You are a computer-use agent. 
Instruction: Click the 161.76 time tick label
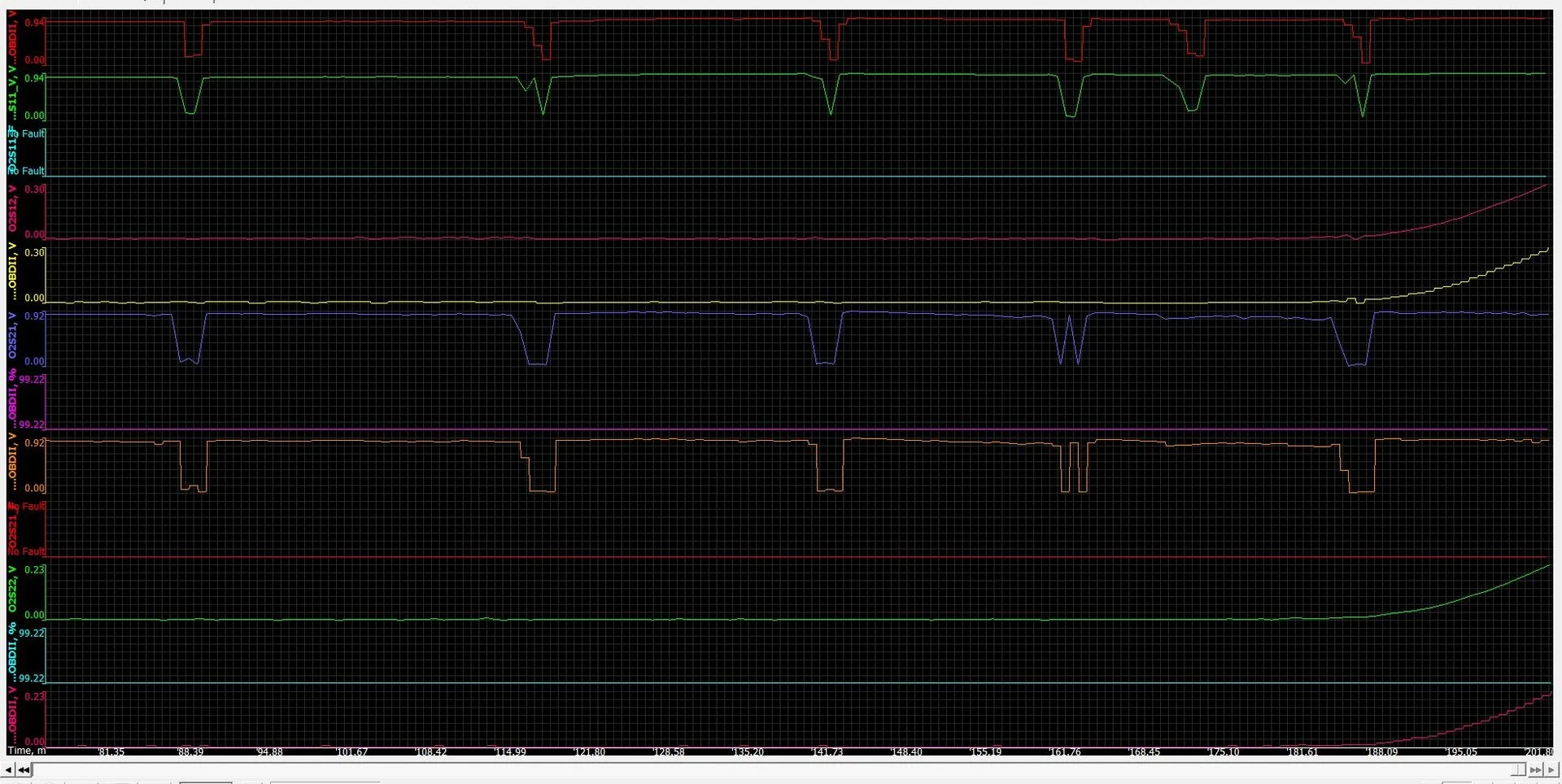[1064, 752]
